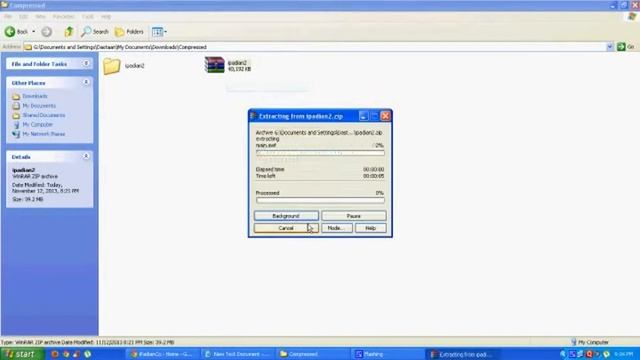Open the View menu
The image size is (640, 360).
40,17
